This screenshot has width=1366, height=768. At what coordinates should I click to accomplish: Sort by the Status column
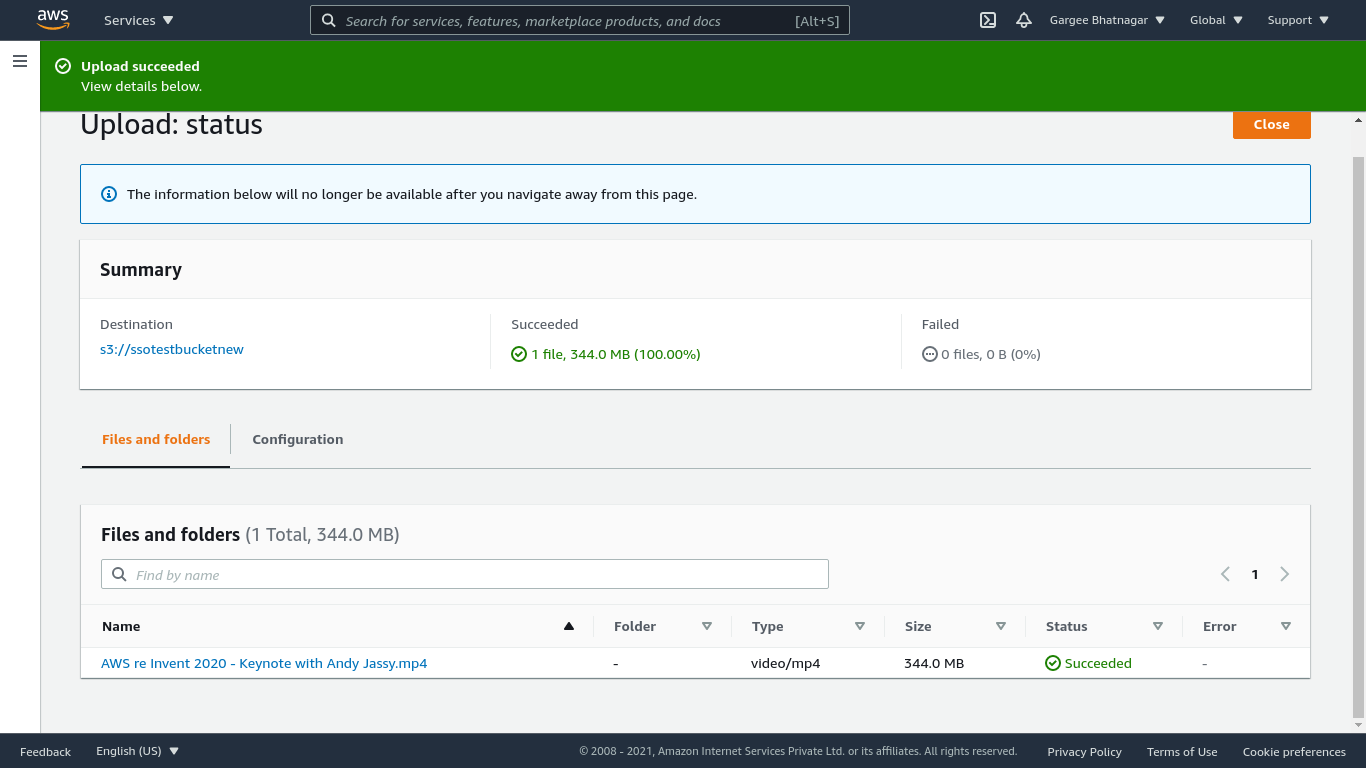1158,626
